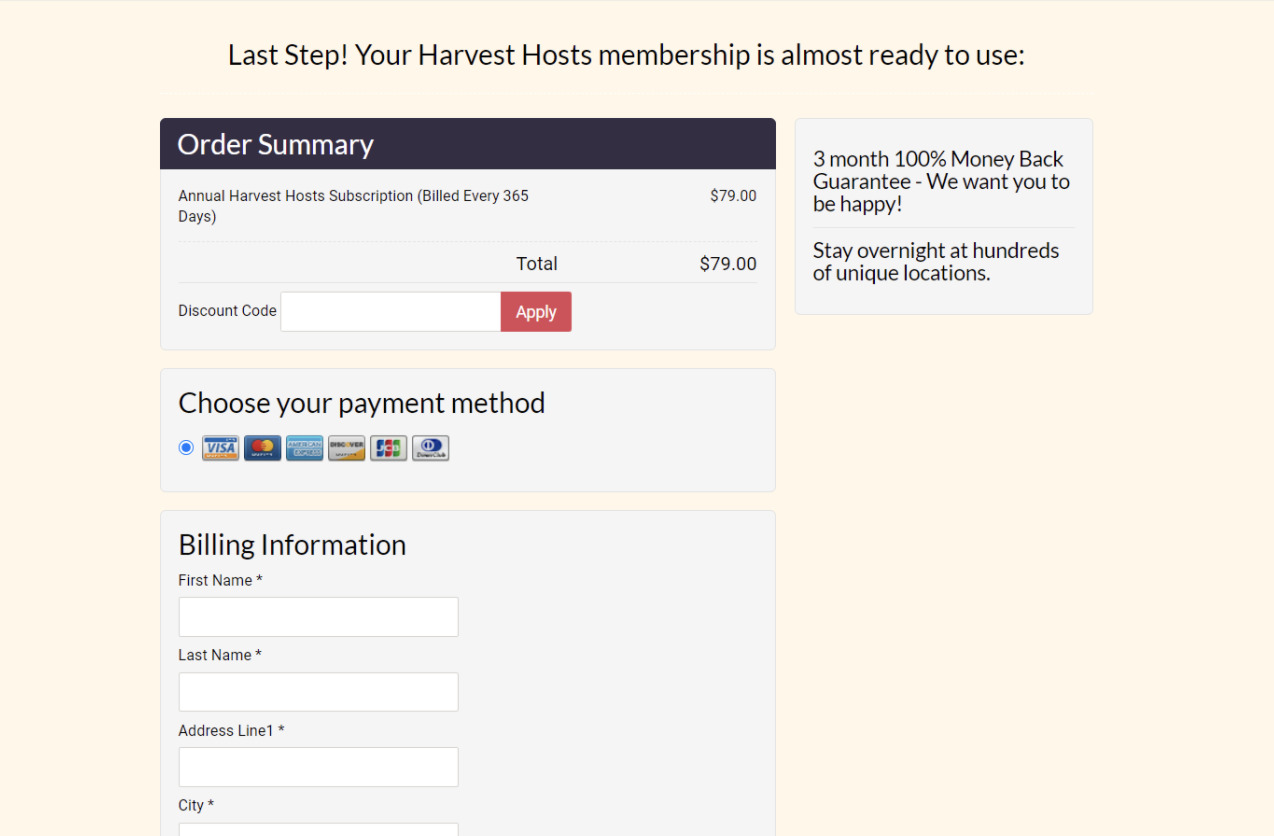Screen dimensions: 1274x836
Task: Click the Discount Code label
Action: pos(227,311)
